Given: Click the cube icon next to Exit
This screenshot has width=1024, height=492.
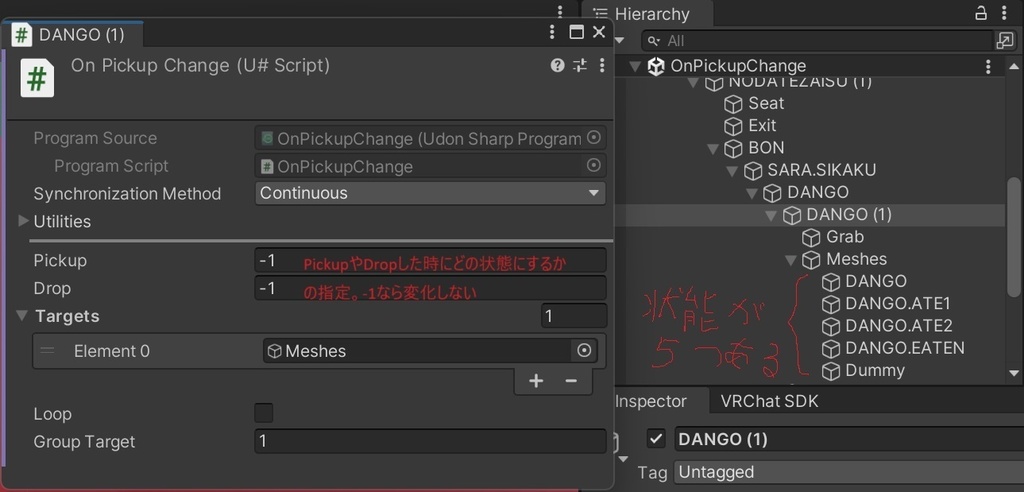Looking at the screenshot, I should (734, 125).
